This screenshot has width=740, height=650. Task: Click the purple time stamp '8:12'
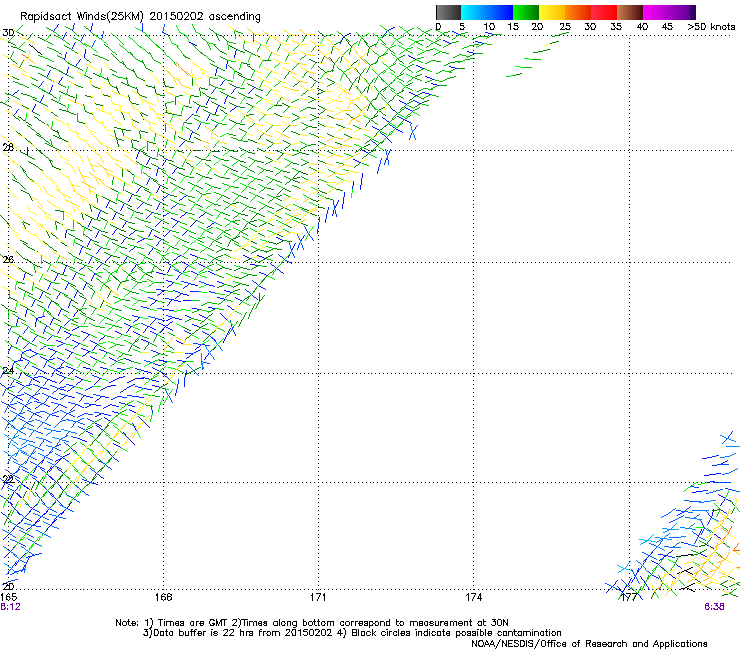[x=10, y=607]
